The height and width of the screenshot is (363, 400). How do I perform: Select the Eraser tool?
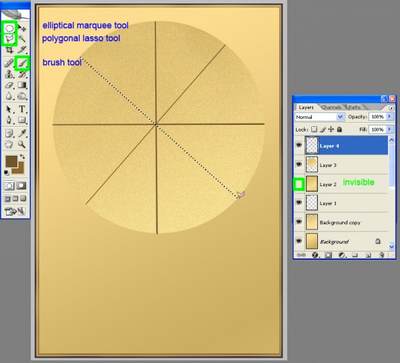point(9,86)
